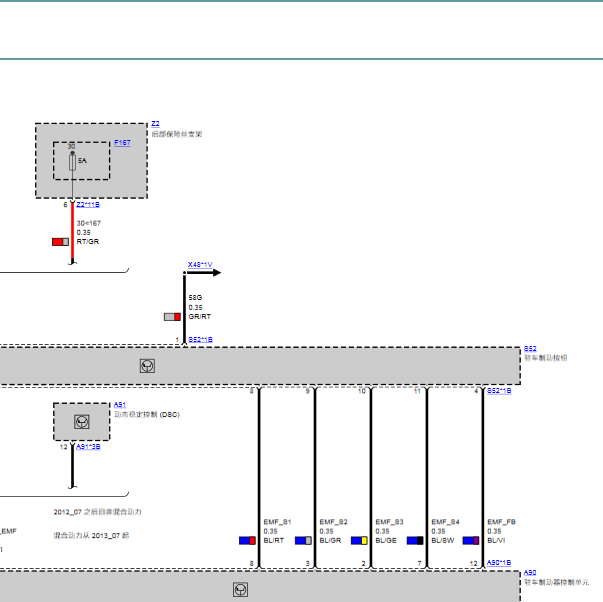Click the component icon inside the S52 block
Image resolution: width=603 pixels, height=602 pixels.
tap(147, 366)
